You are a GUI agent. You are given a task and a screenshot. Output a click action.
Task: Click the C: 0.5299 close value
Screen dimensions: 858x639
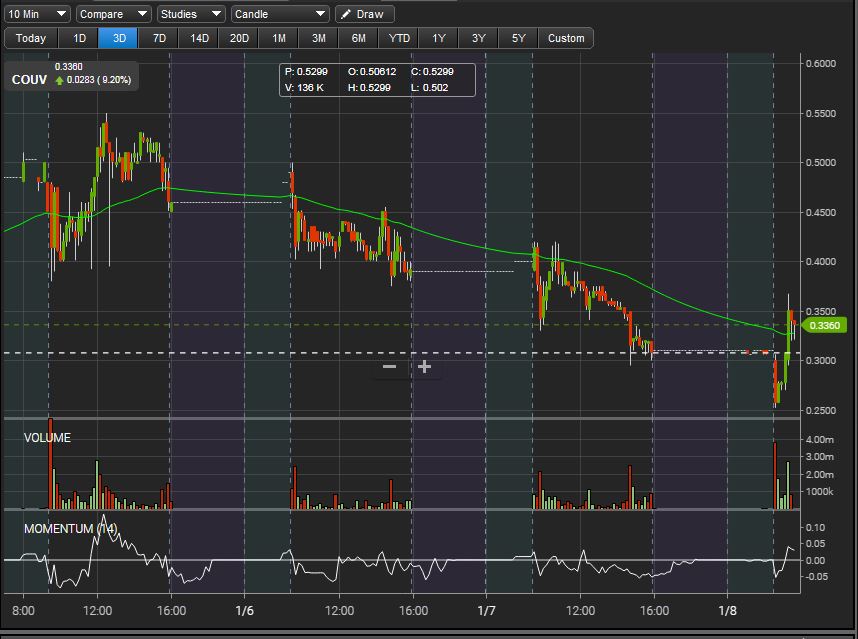(x=432, y=72)
